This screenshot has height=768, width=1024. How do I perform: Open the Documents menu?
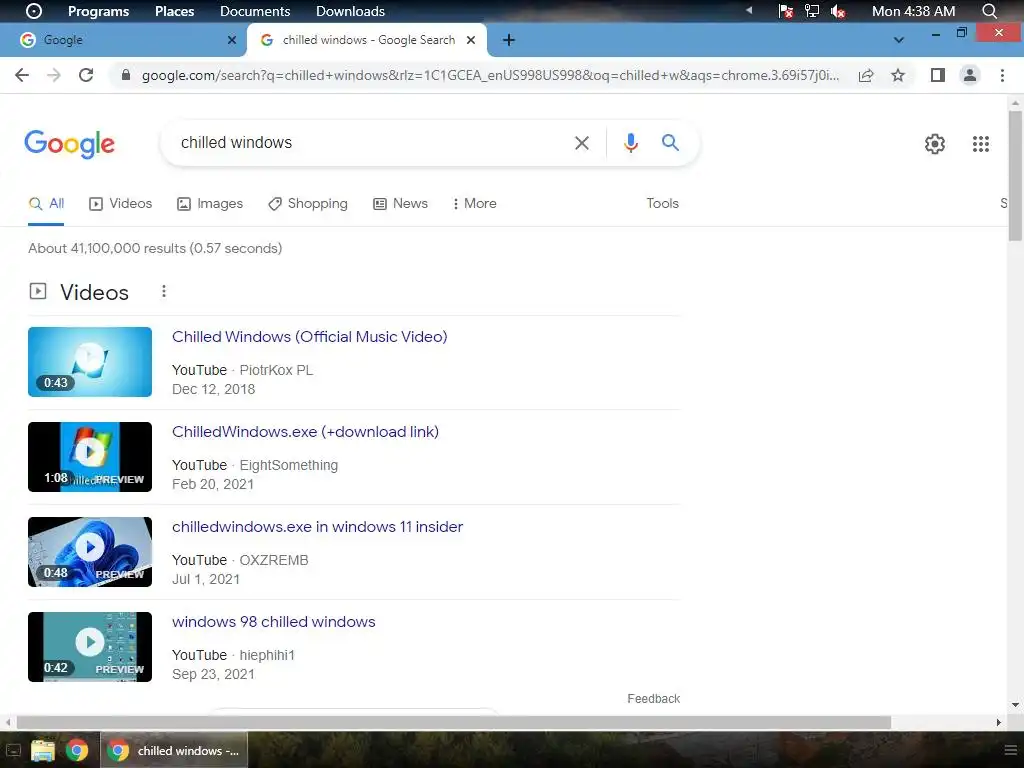(x=255, y=11)
